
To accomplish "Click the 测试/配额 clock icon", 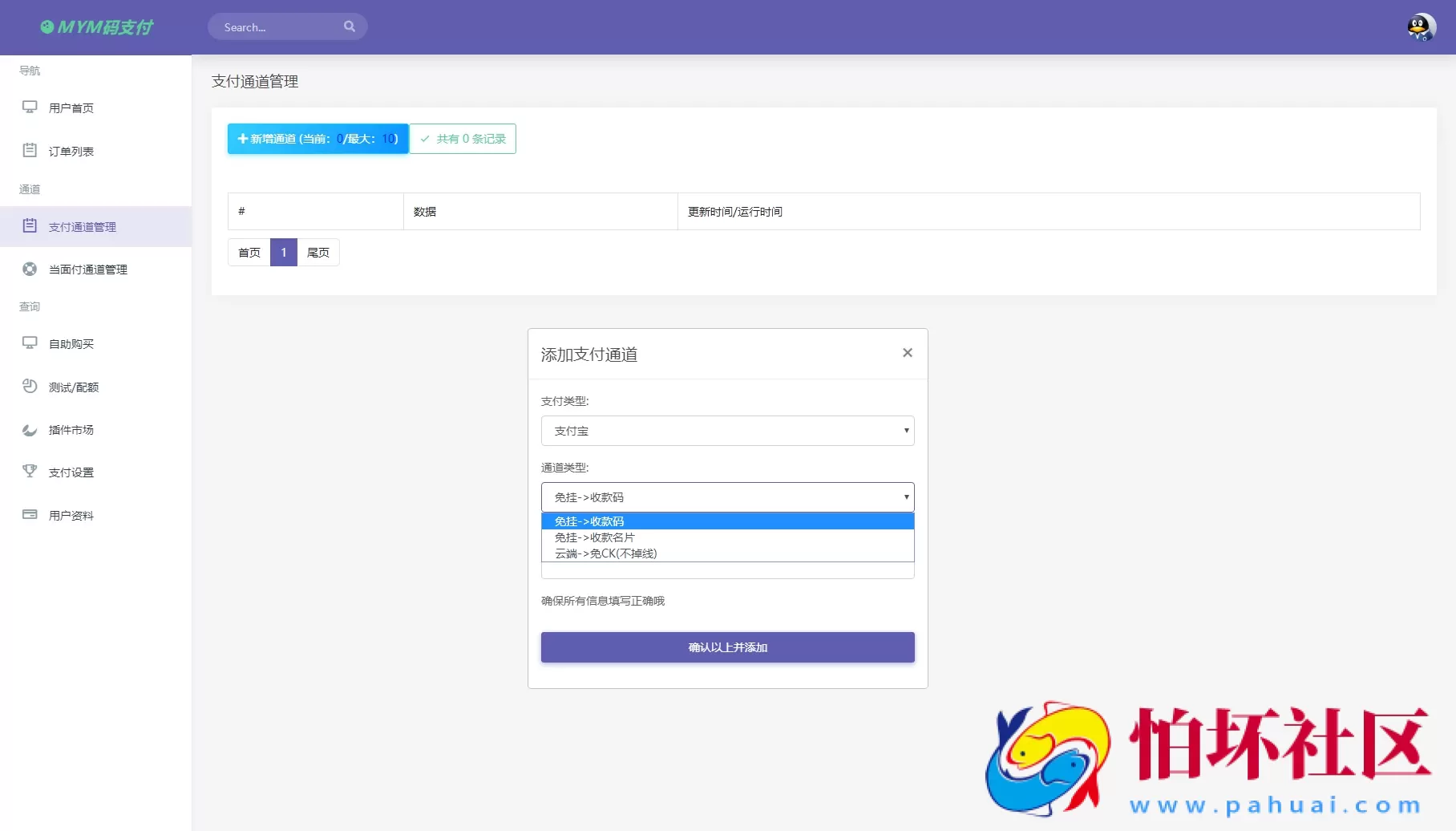I will [x=30, y=386].
